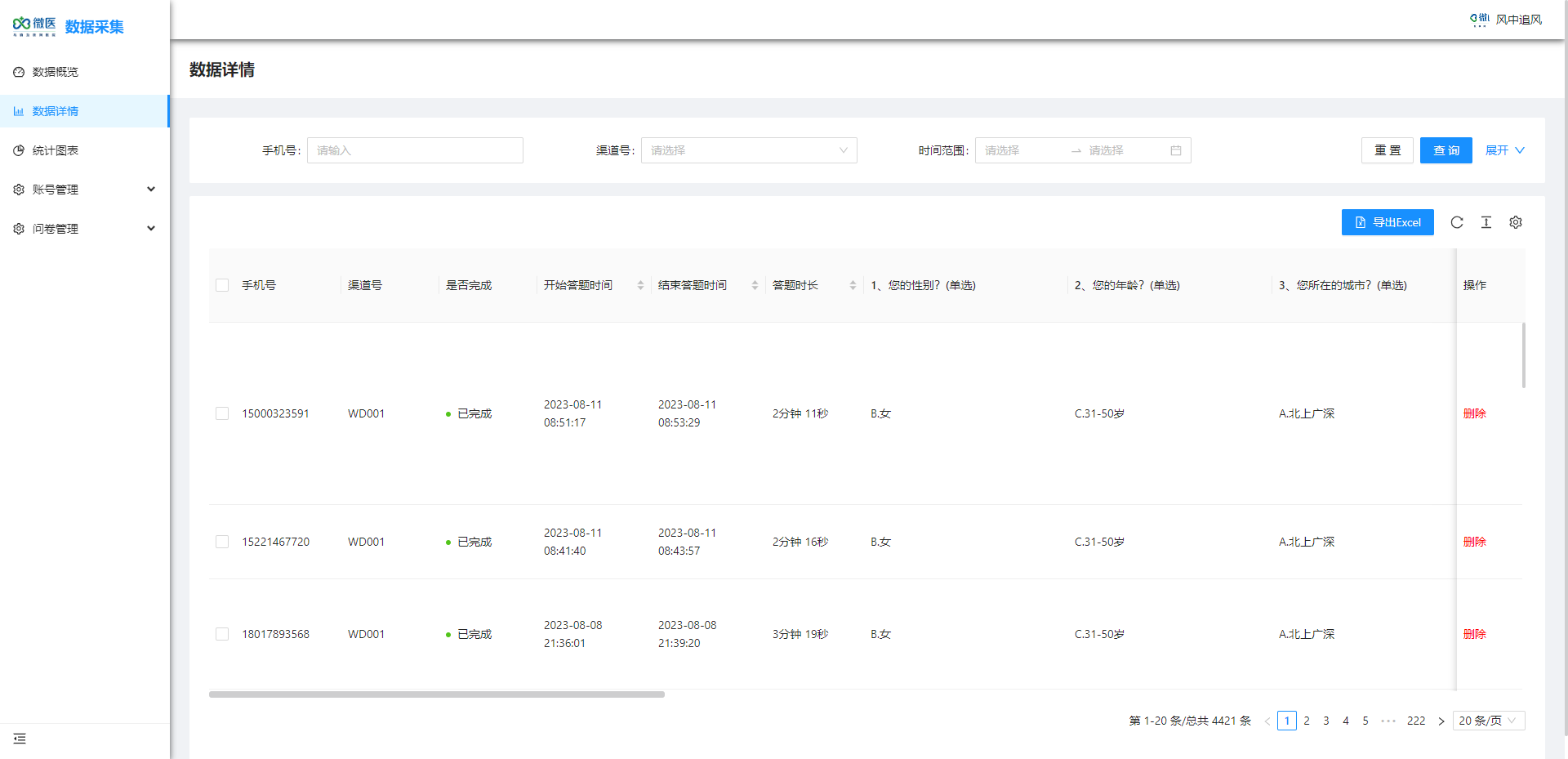Go to page 222
Viewport: 1568px width, 759px height.
click(1416, 721)
